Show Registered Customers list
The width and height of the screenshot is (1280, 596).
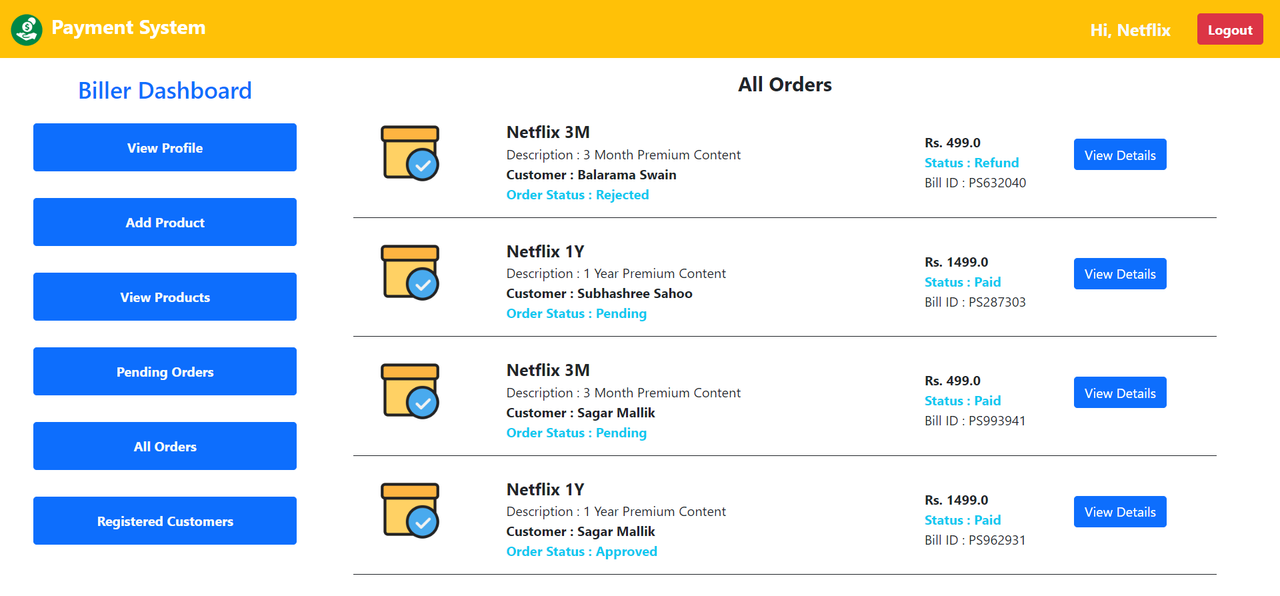click(x=165, y=521)
